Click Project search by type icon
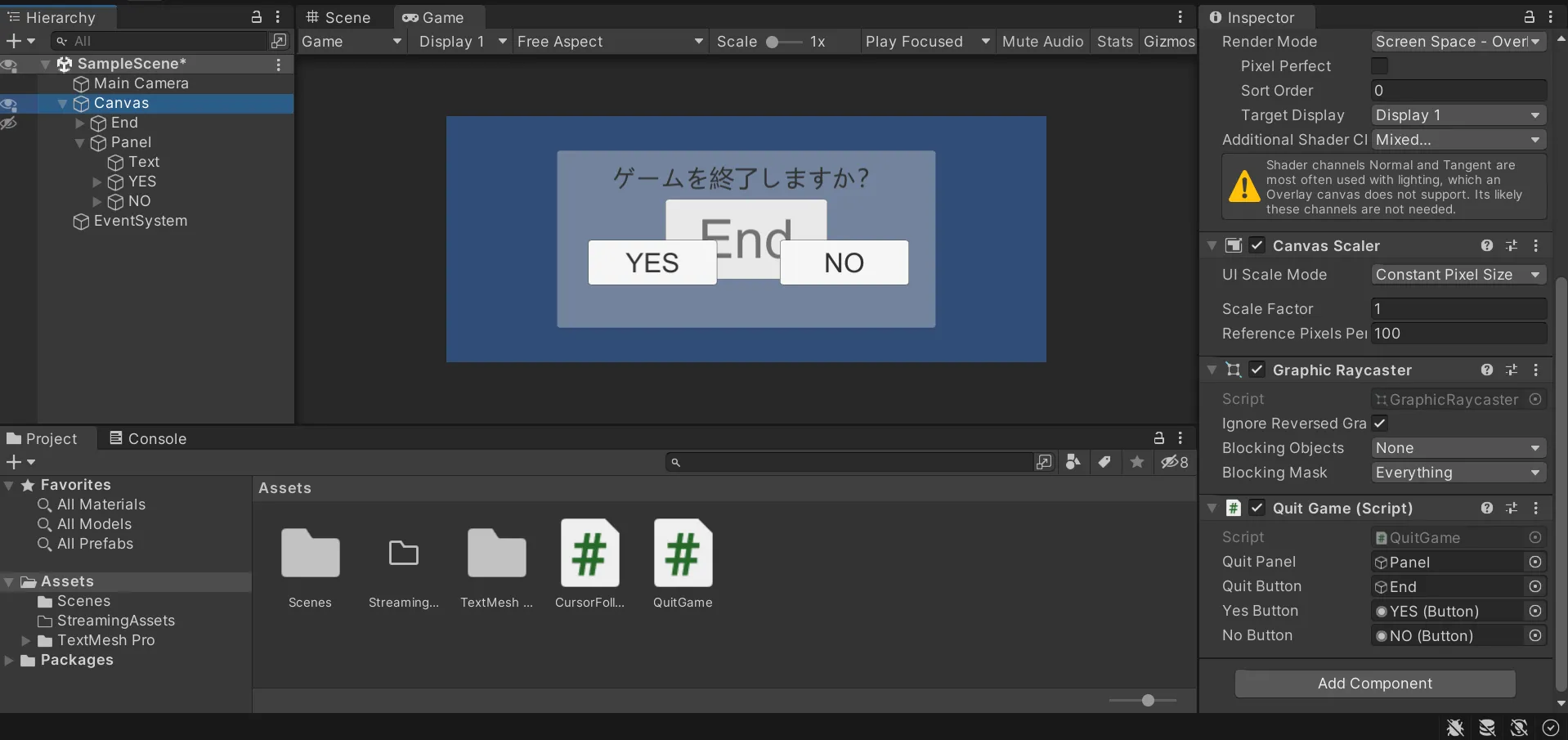1568x740 pixels. (1073, 463)
